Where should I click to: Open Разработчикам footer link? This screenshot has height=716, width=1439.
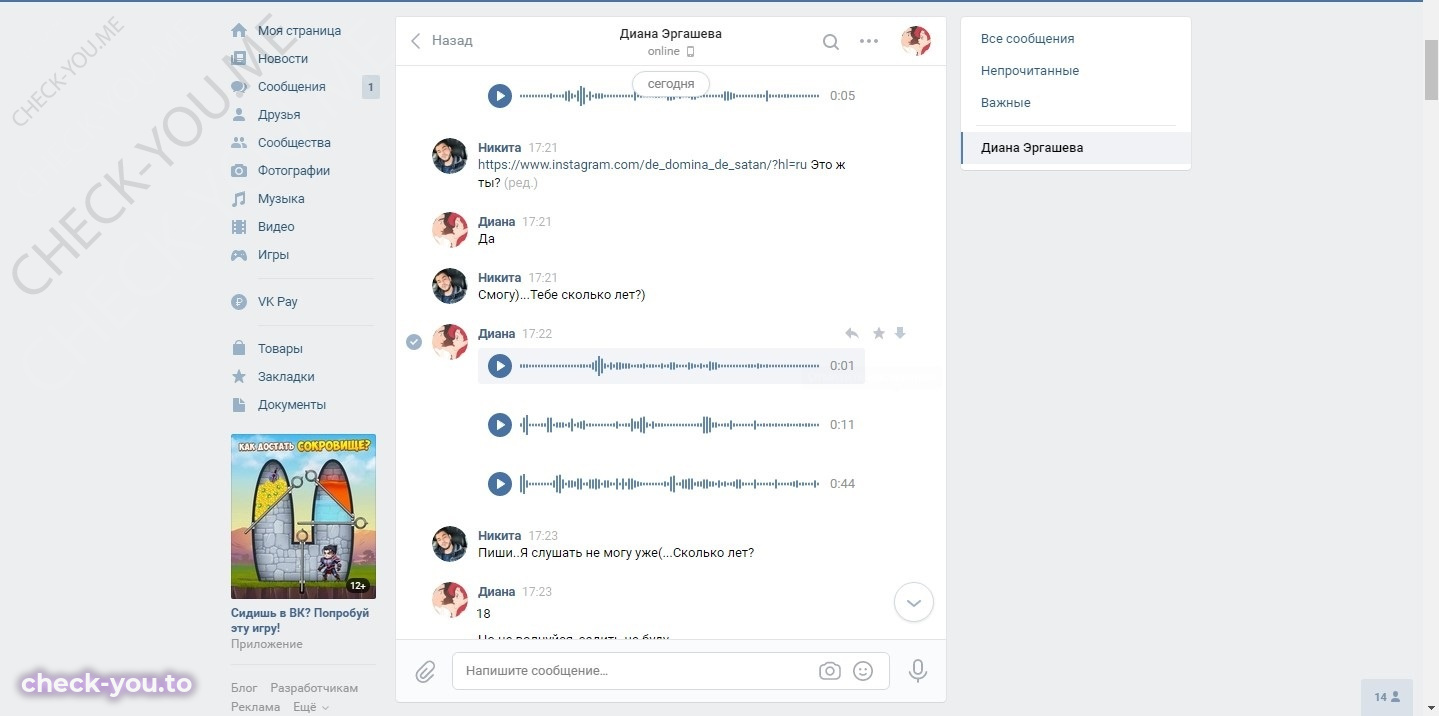click(314, 688)
